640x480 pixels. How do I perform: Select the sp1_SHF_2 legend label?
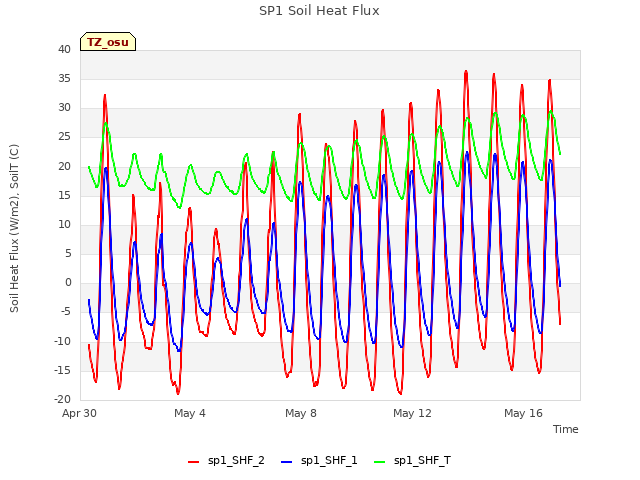tap(236, 461)
